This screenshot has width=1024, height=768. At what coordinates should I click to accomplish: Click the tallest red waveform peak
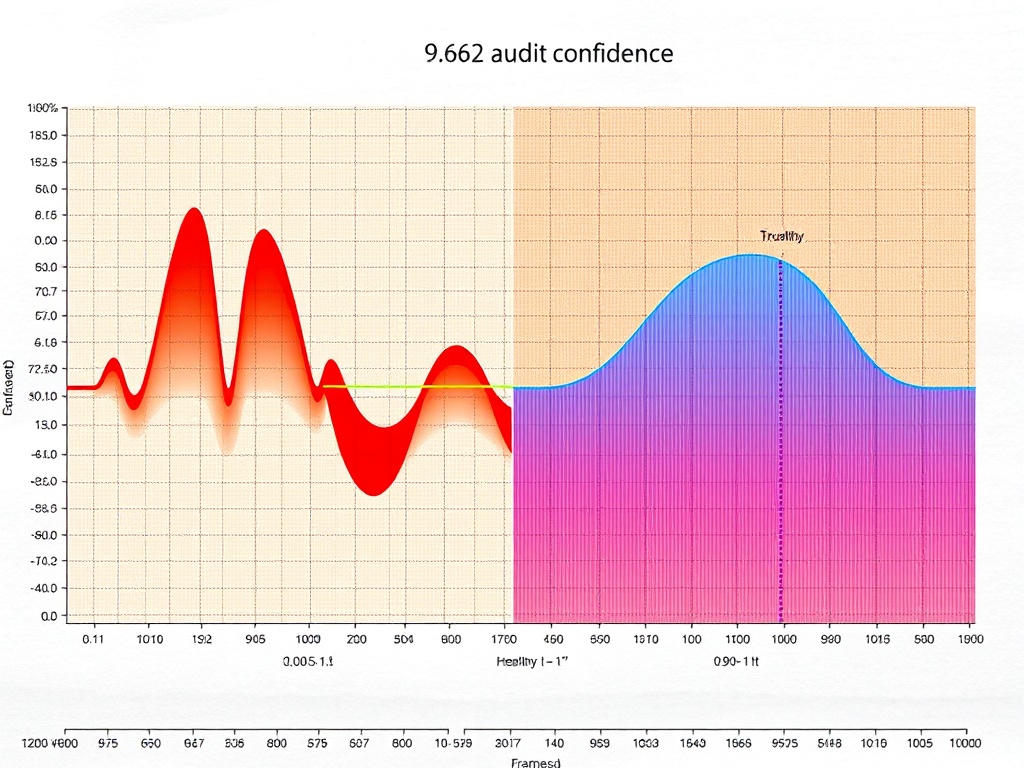pyautogui.click(x=194, y=212)
